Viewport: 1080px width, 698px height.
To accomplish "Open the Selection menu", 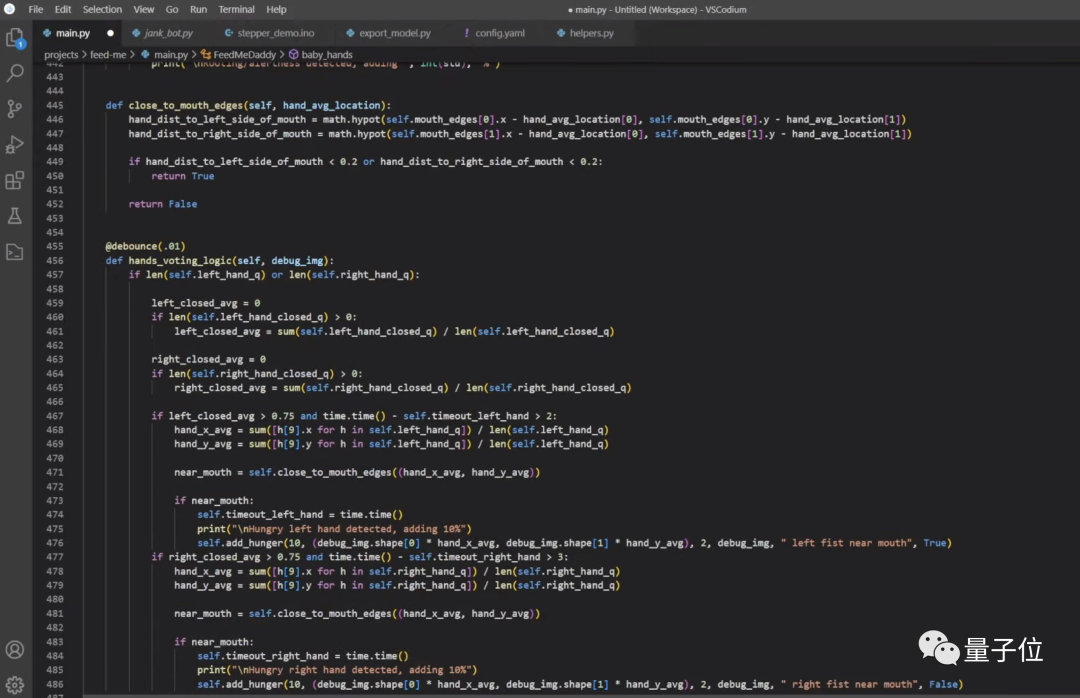I will click(x=102, y=9).
